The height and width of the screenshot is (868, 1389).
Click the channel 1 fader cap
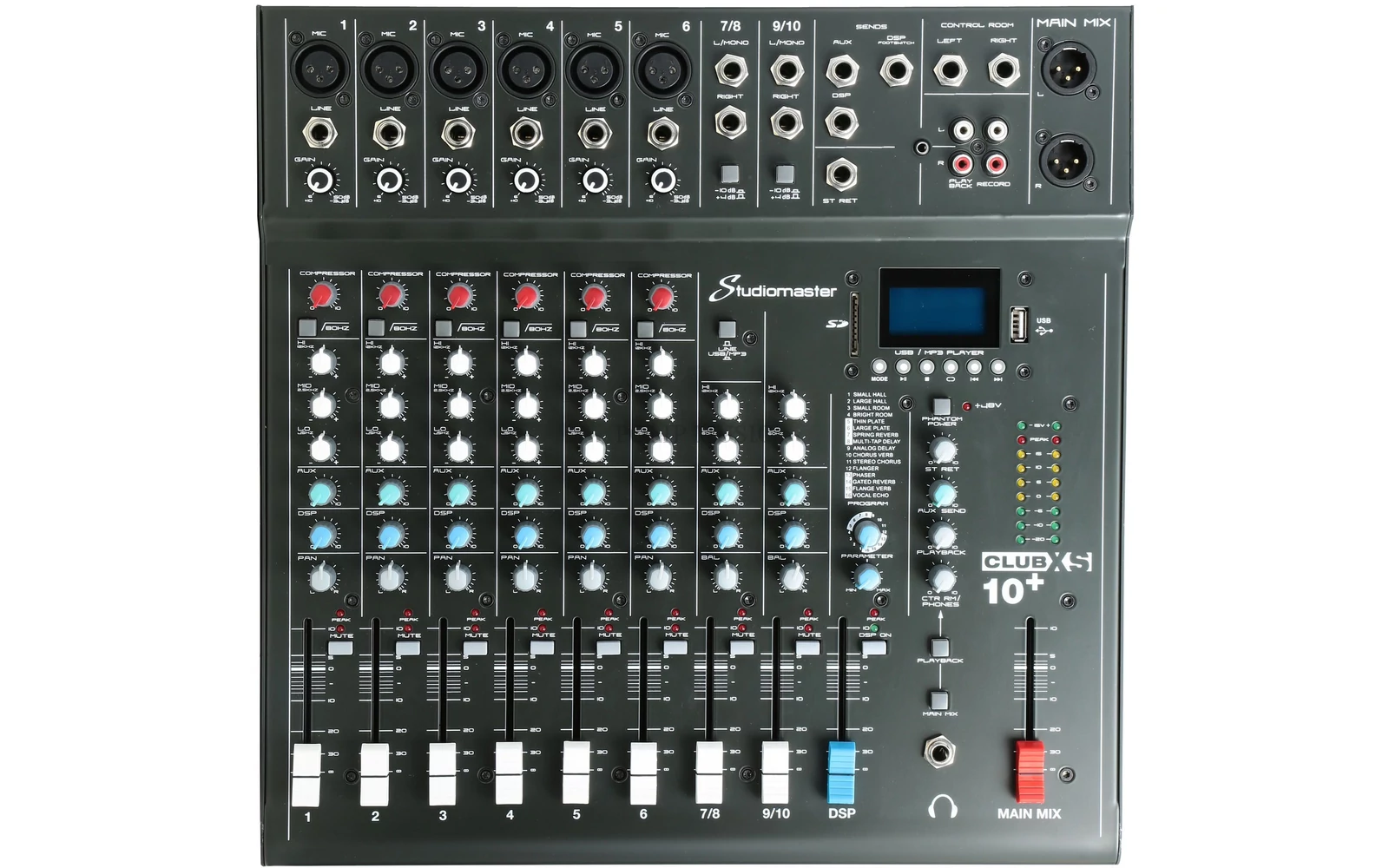(306, 775)
